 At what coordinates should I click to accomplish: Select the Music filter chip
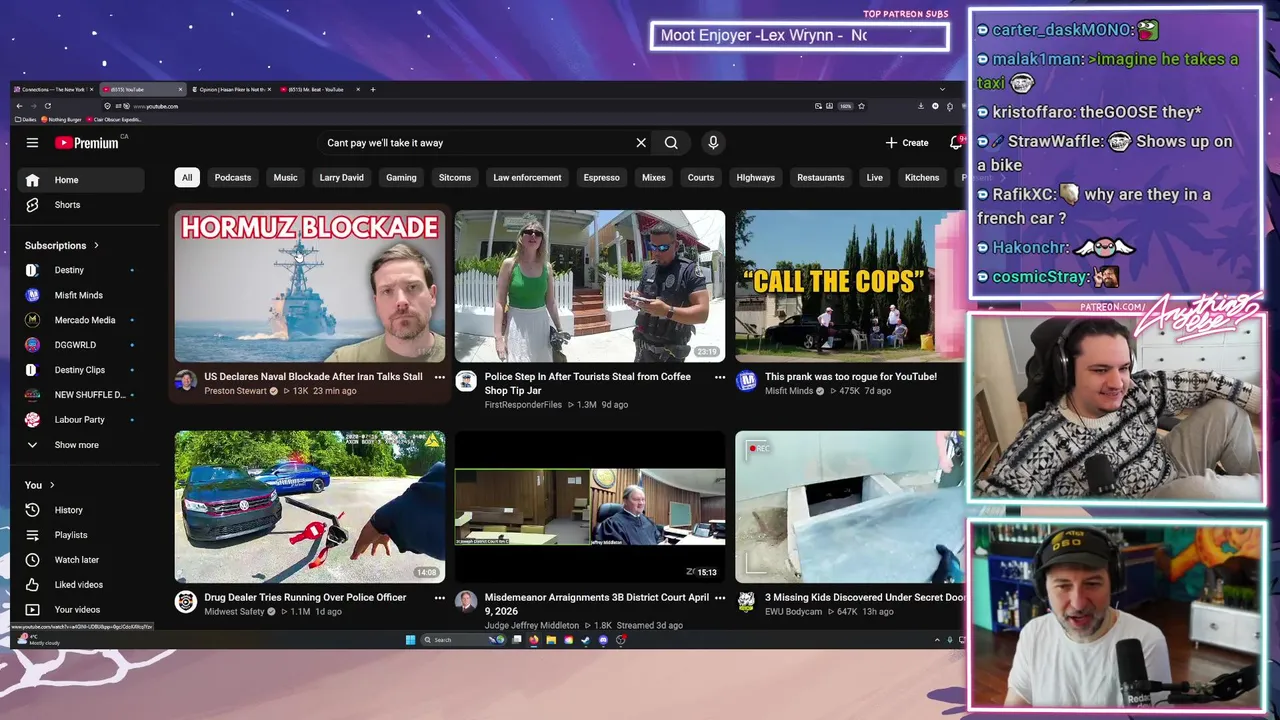tap(285, 177)
